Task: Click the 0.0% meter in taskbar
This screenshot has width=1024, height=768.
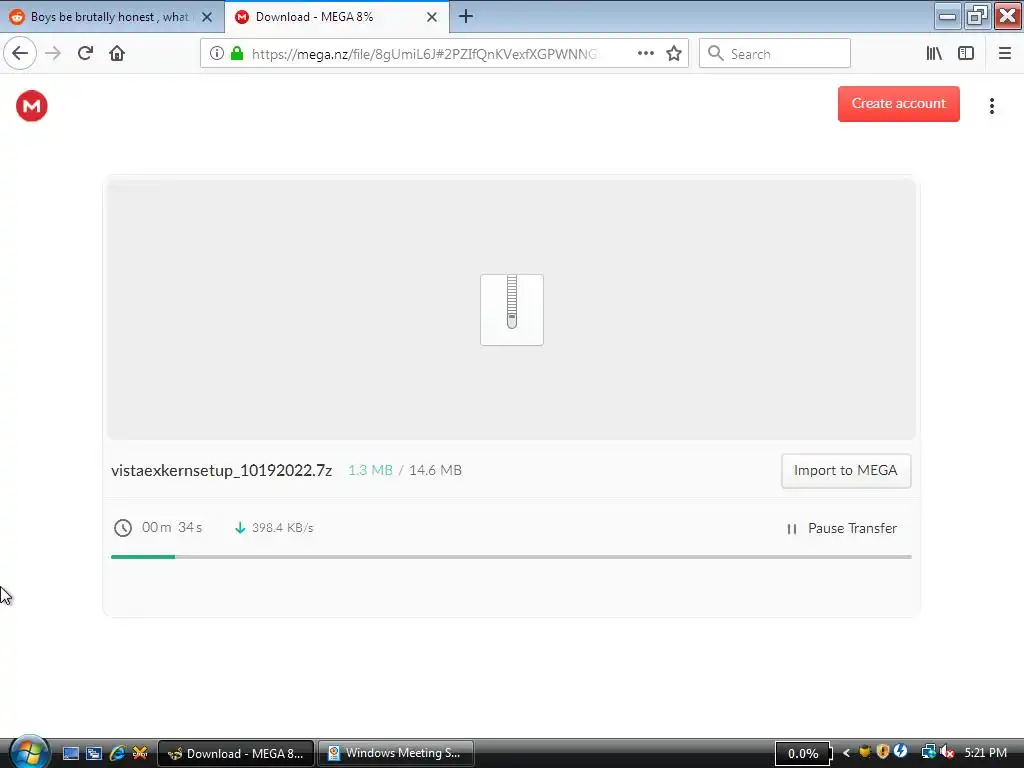Action: click(x=803, y=754)
